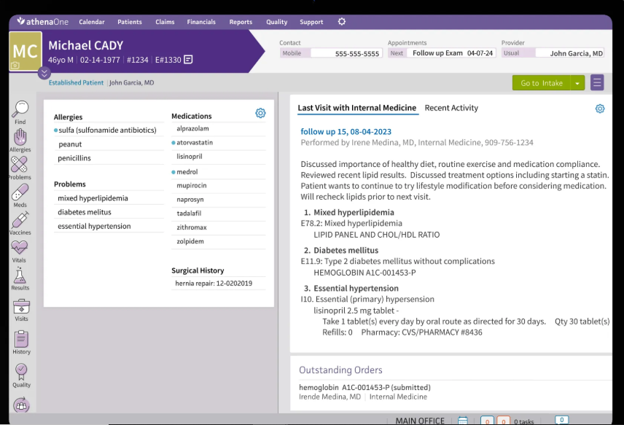
Task: Open the purple hamburger menu button
Action: pos(597,83)
